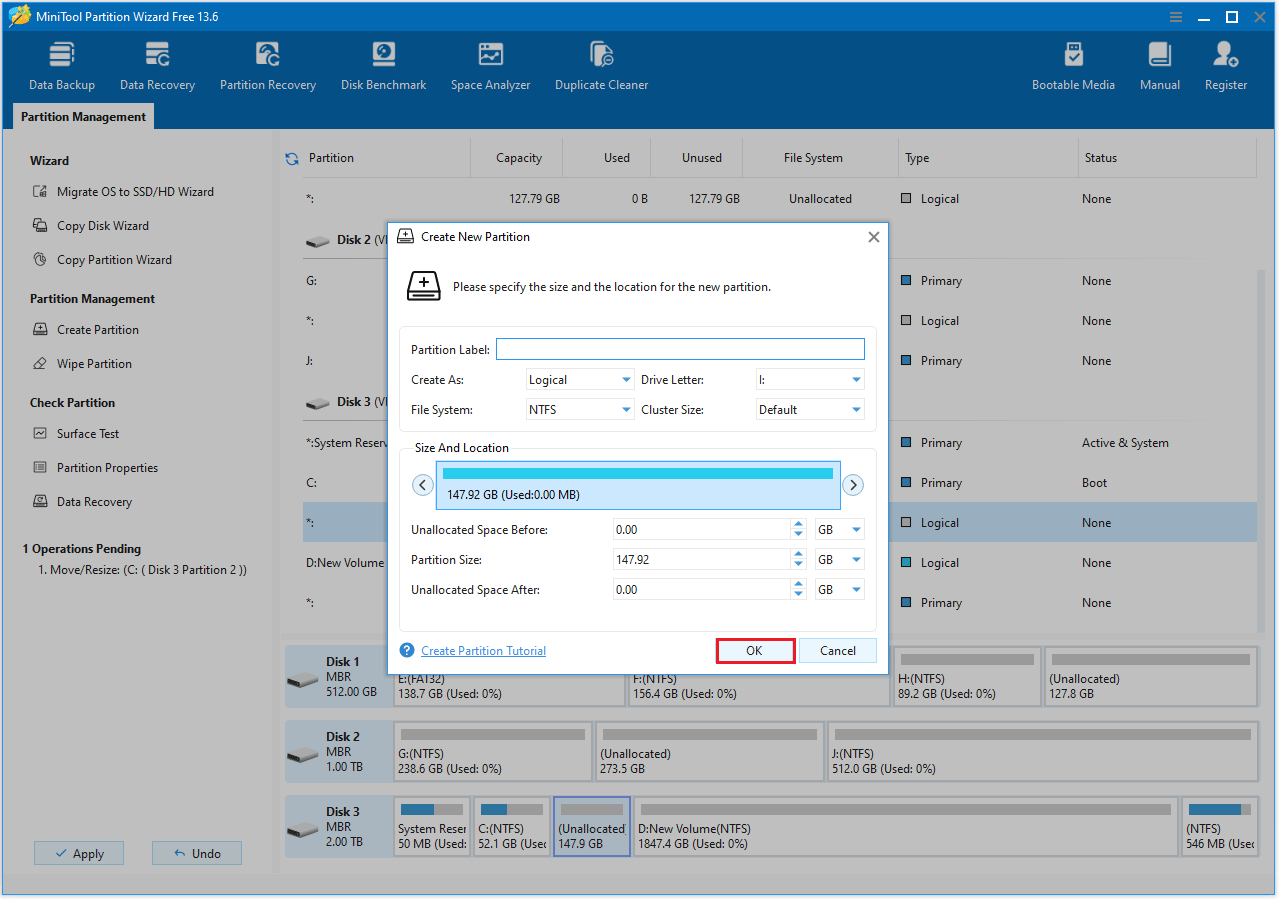The height and width of the screenshot is (899, 1279).
Task: Select the Partition Management tab
Action: point(83,117)
